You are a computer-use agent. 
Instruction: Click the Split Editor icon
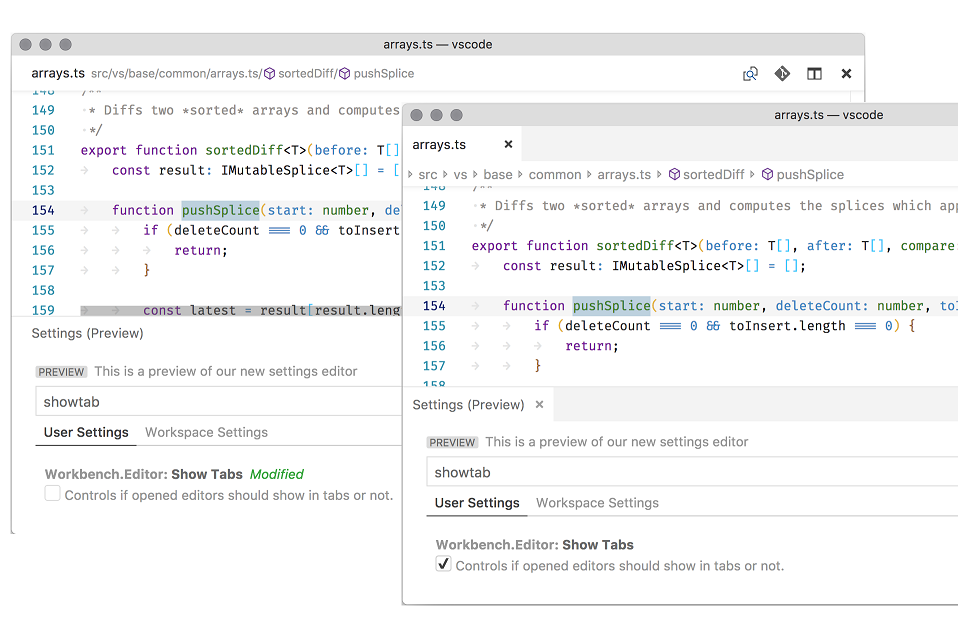click(814, 73)
